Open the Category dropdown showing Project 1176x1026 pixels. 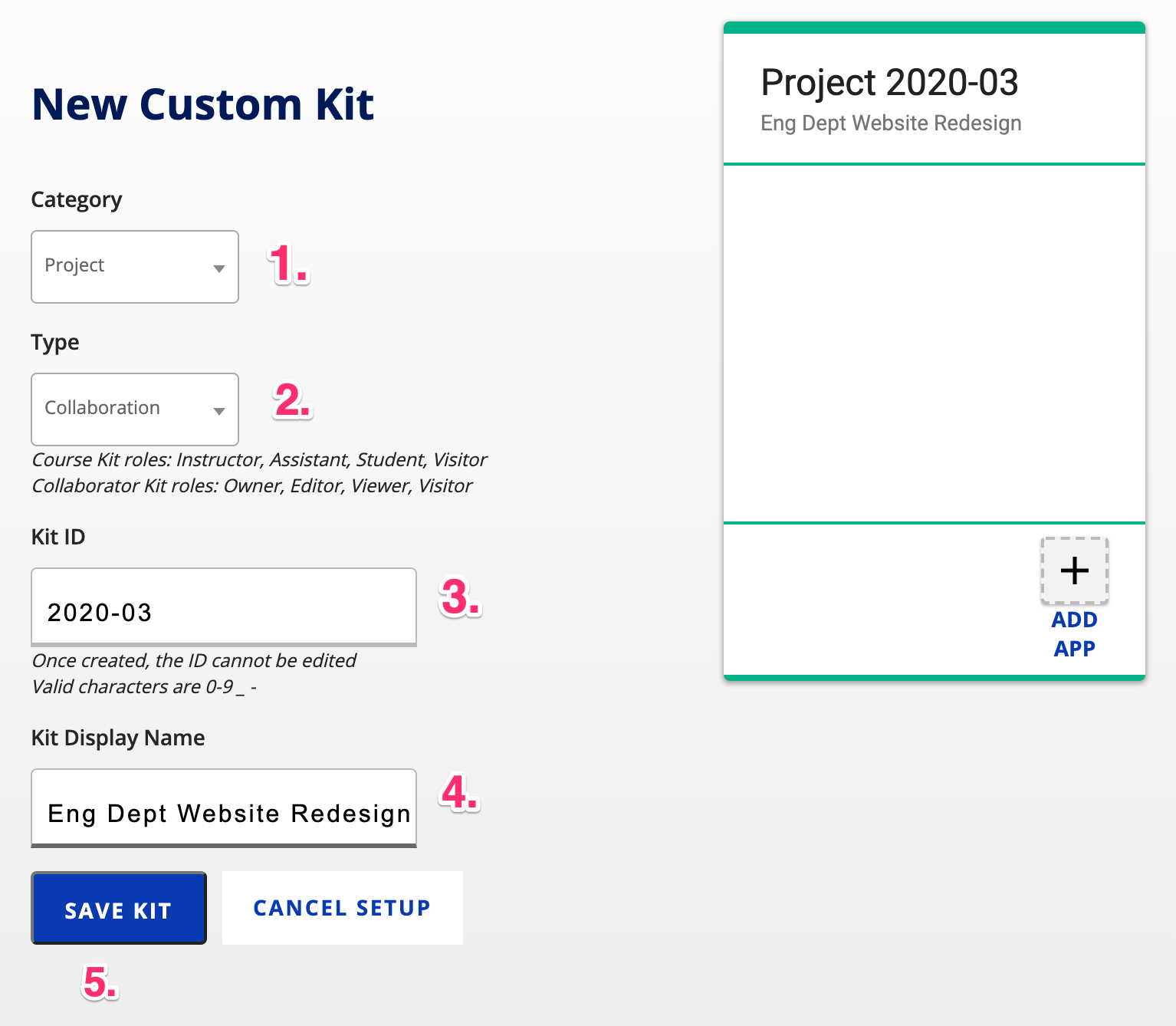tap(135, 267)
